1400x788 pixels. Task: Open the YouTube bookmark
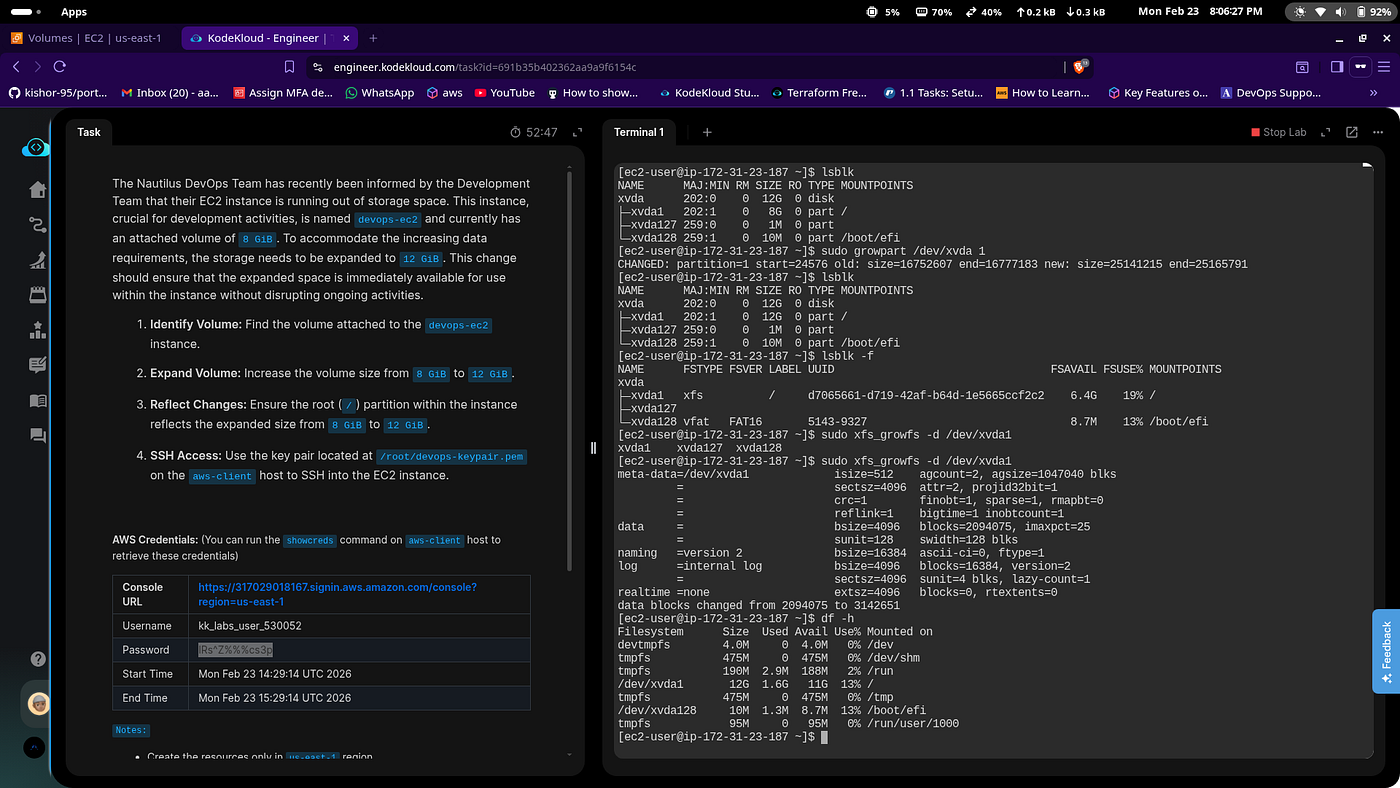505,93
